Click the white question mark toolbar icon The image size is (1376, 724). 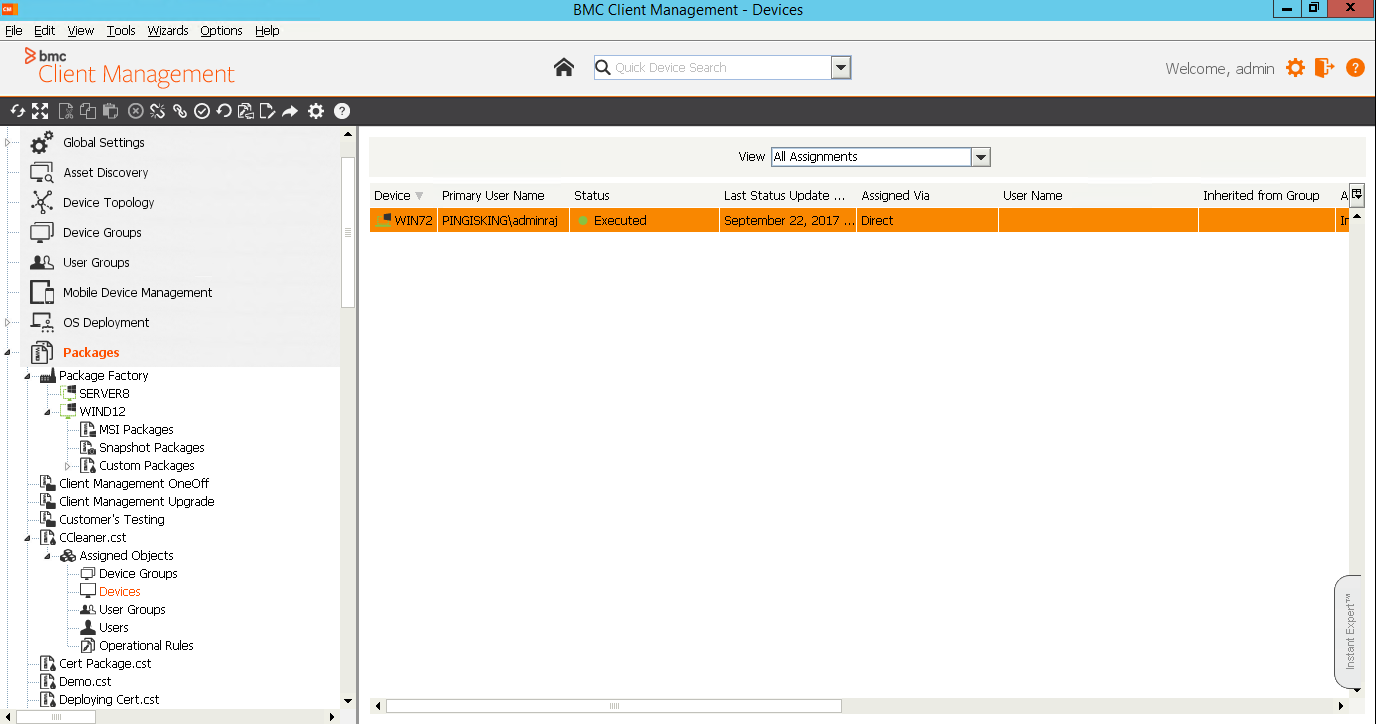[x=342, y=111]
